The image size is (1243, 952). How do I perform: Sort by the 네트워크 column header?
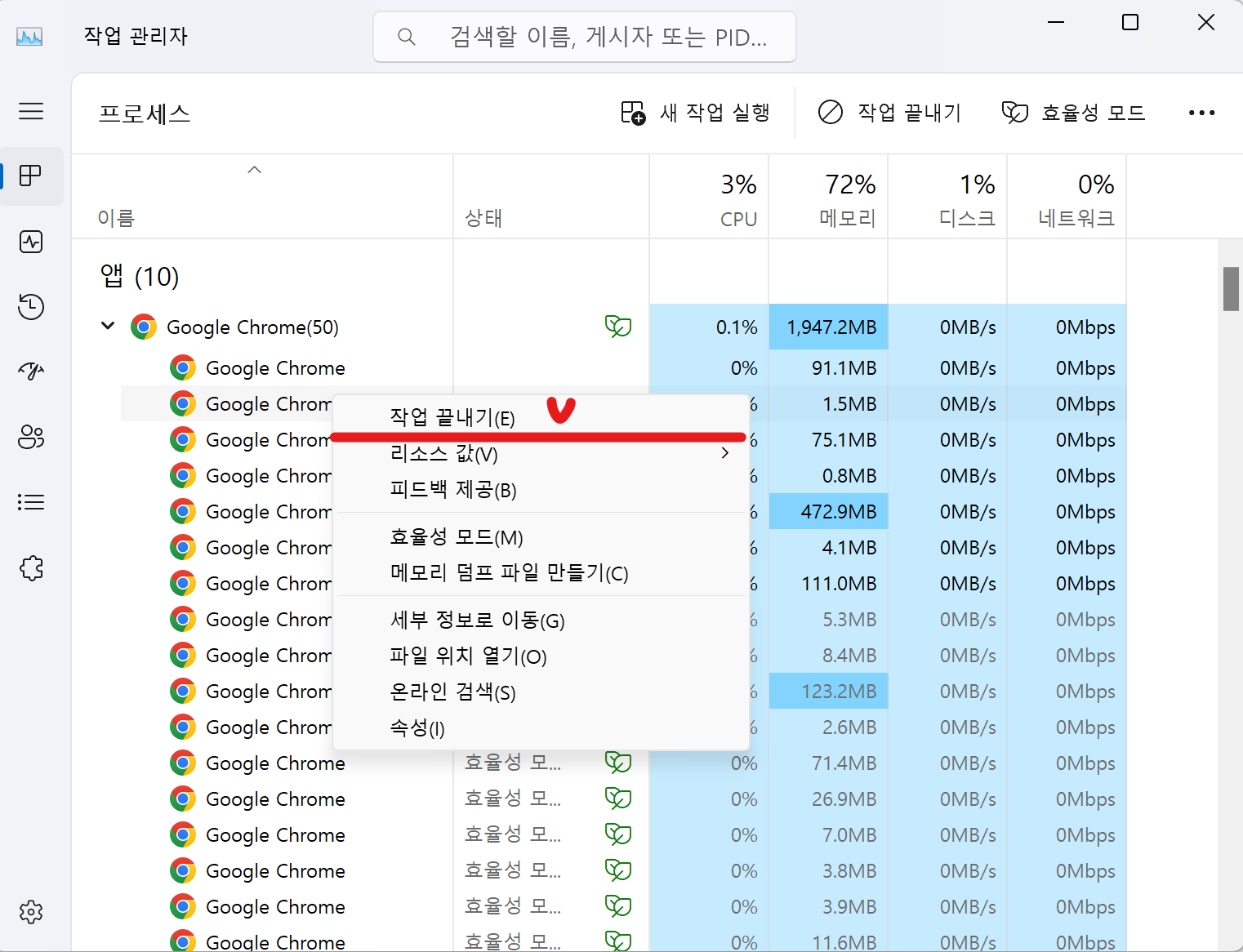(1067, 198)
